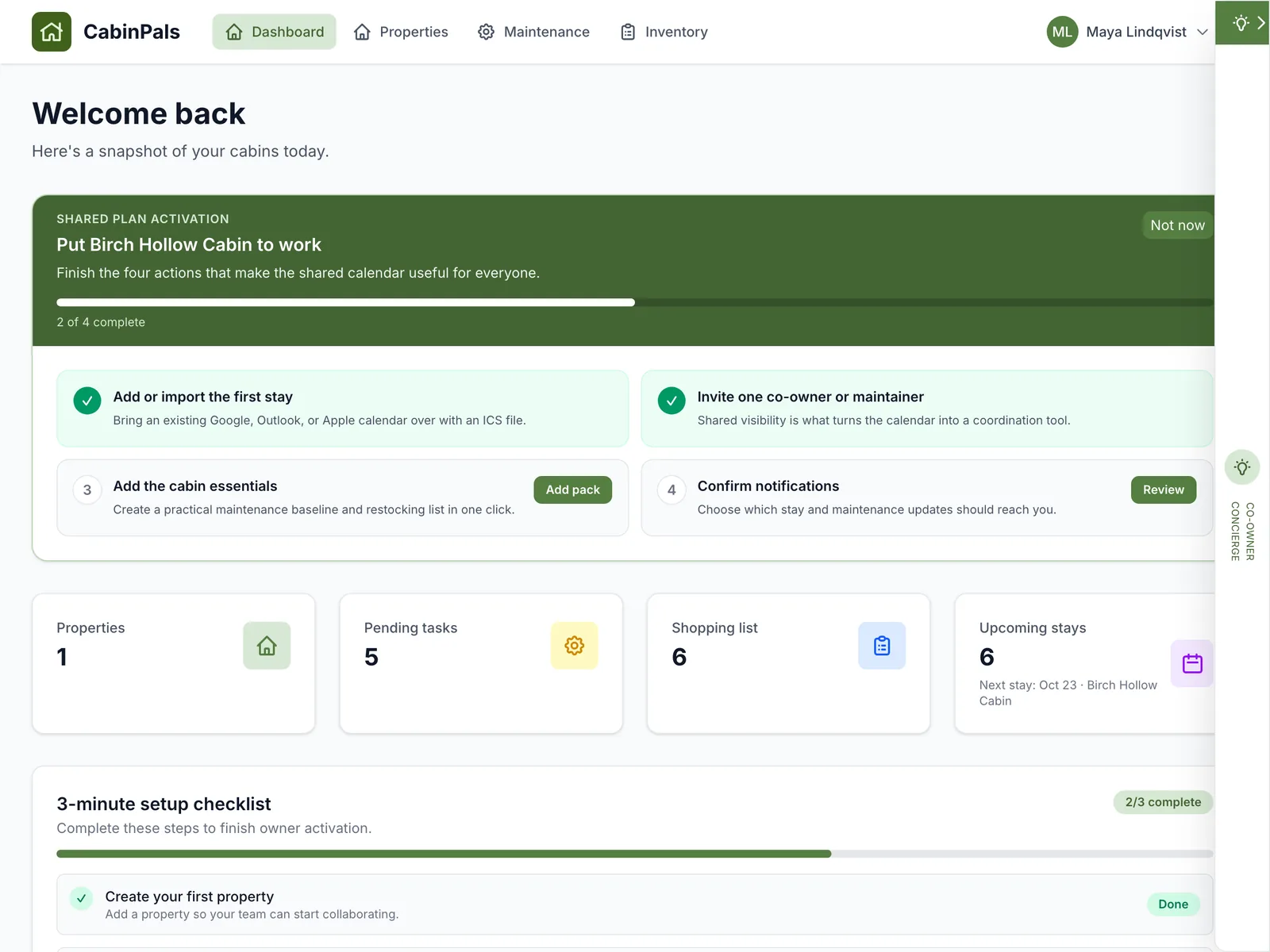Click the 3-minute setup checklist progress bar

635,854
